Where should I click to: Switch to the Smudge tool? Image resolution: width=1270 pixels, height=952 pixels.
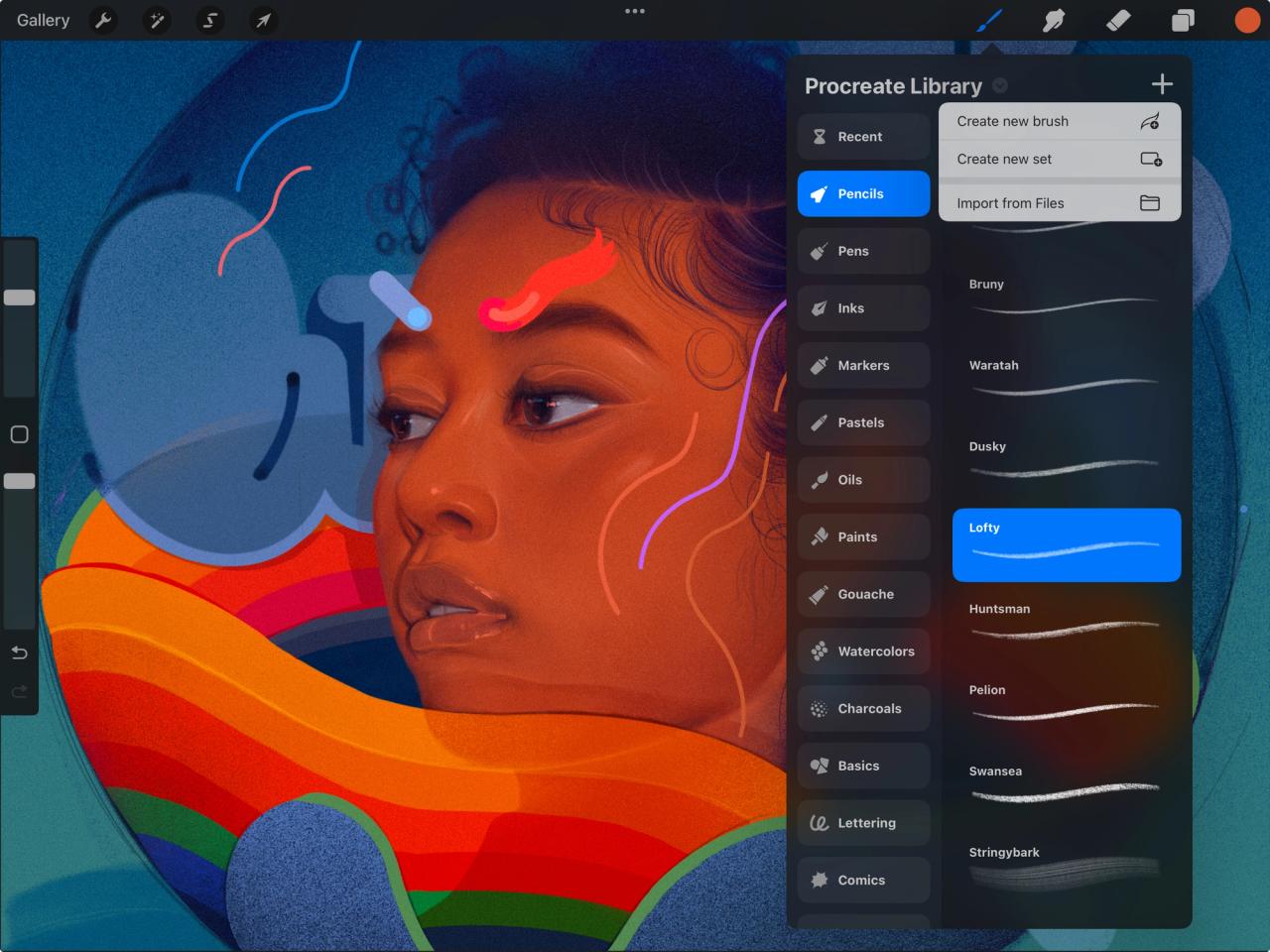point(1054,20)
